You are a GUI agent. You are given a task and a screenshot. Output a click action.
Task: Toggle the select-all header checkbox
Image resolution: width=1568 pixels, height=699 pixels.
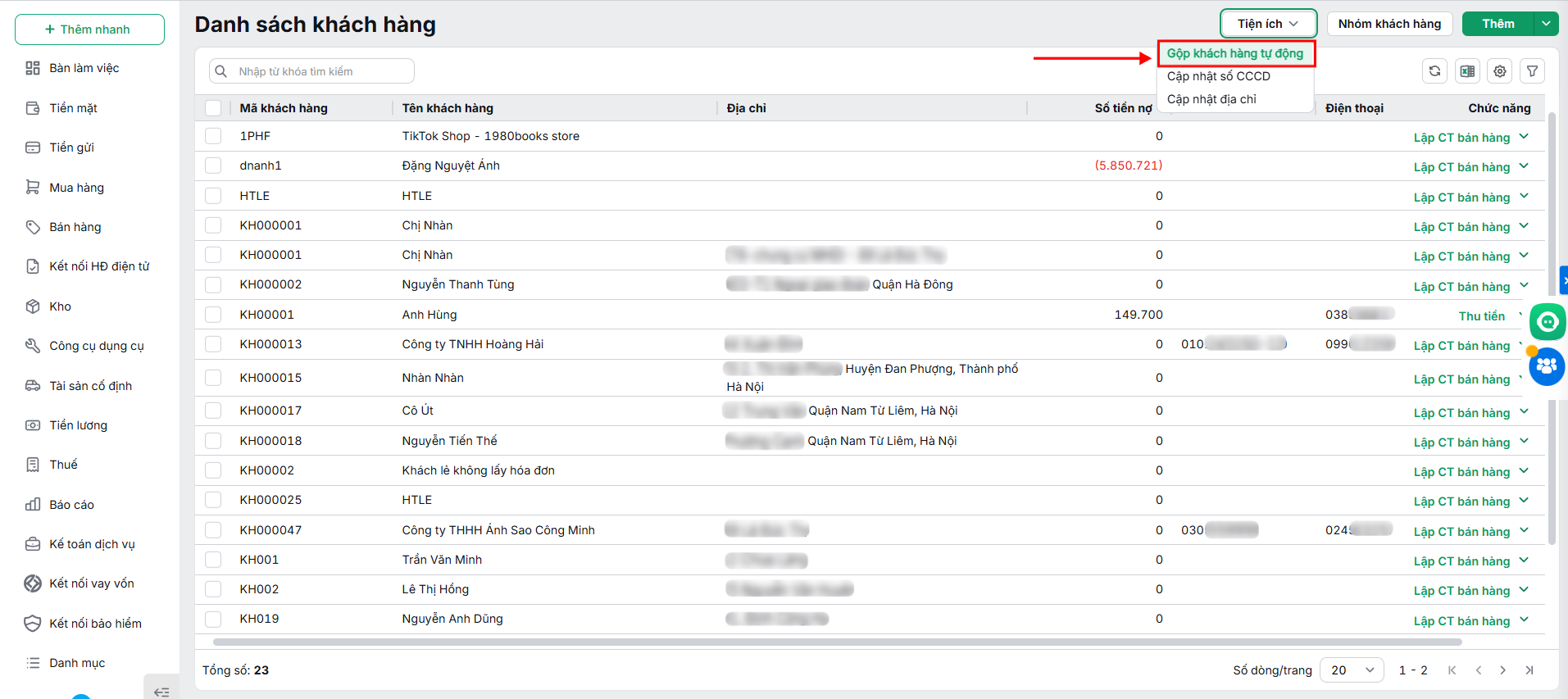[213, 108]
